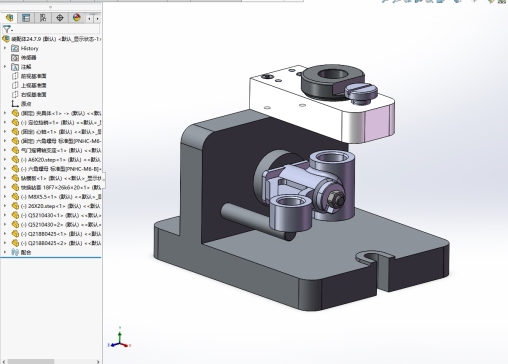
Task: Select the M8X5.5<1> component
Action: tap(56, 197)
